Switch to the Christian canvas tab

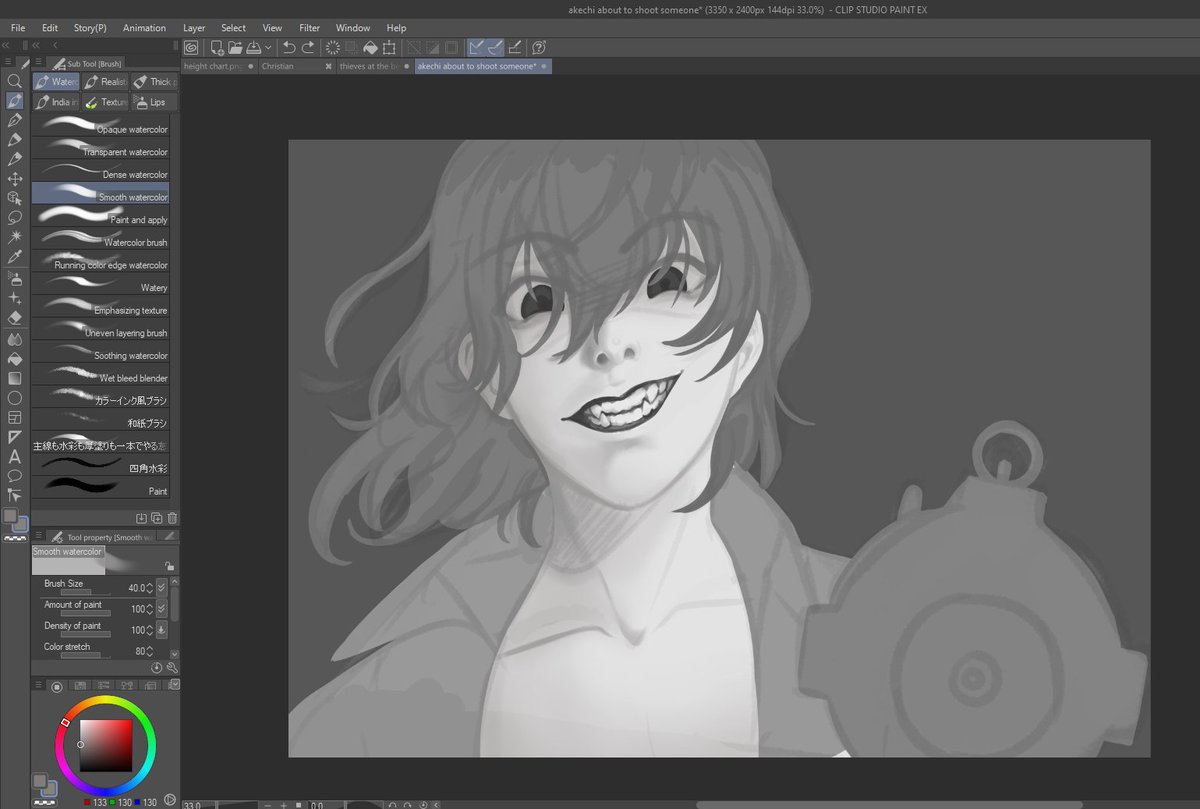tap(295, 66)
